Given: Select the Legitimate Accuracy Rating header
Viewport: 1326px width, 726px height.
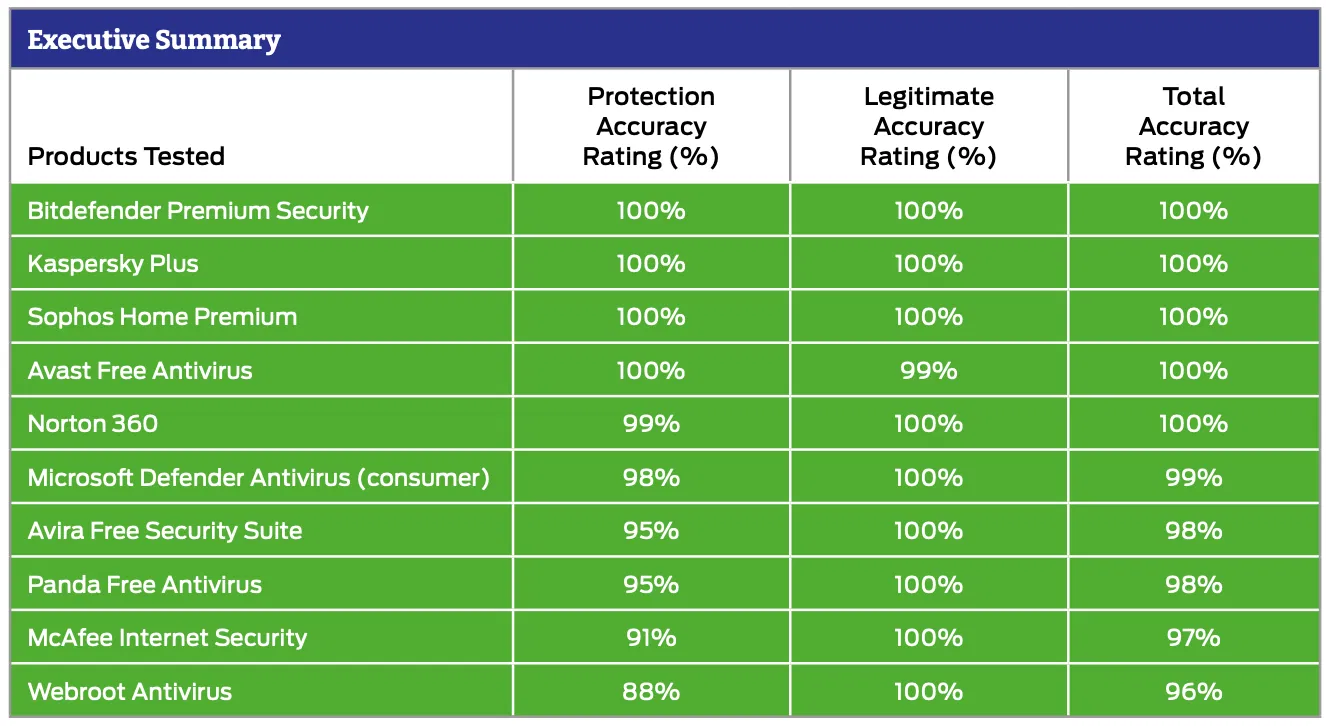Looking at the screenshot, I should click(x=929, y=127).
